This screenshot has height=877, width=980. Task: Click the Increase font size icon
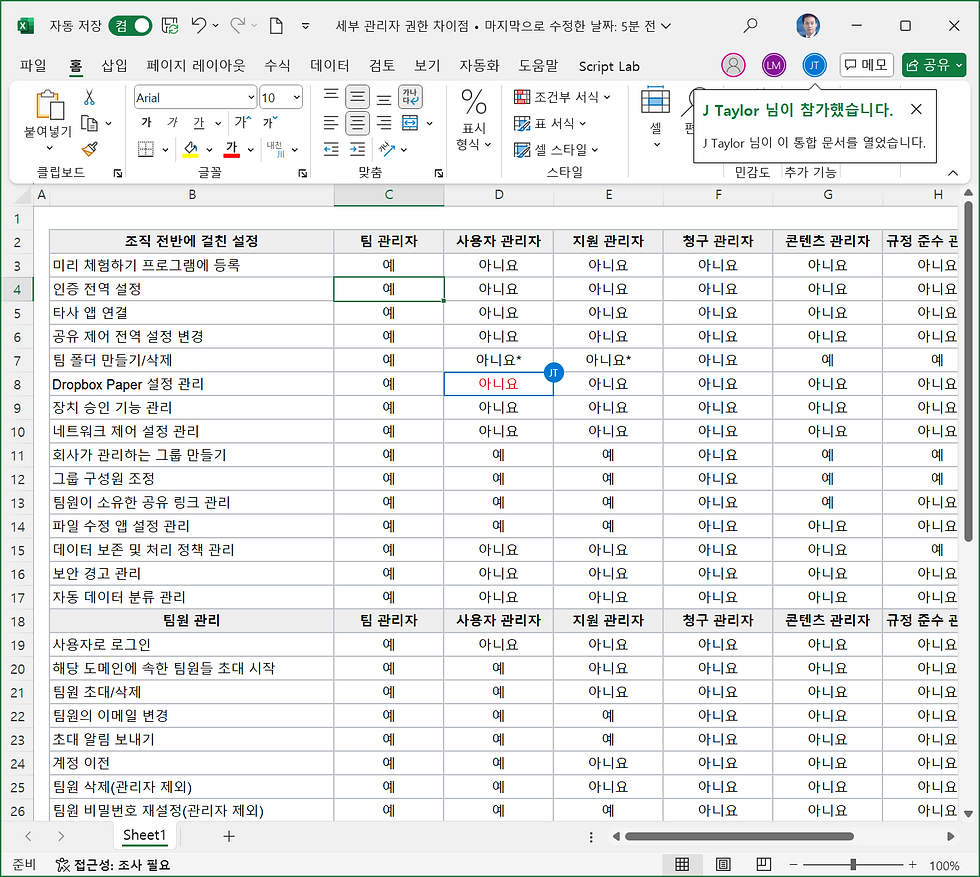coord(242,123)
